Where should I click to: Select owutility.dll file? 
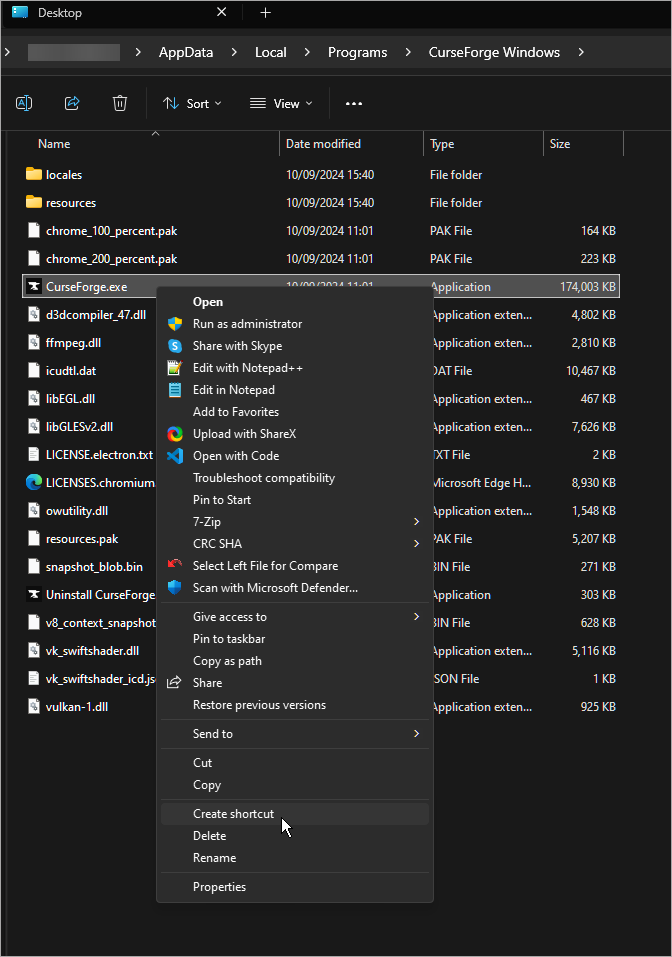click(x=77, y=511)
